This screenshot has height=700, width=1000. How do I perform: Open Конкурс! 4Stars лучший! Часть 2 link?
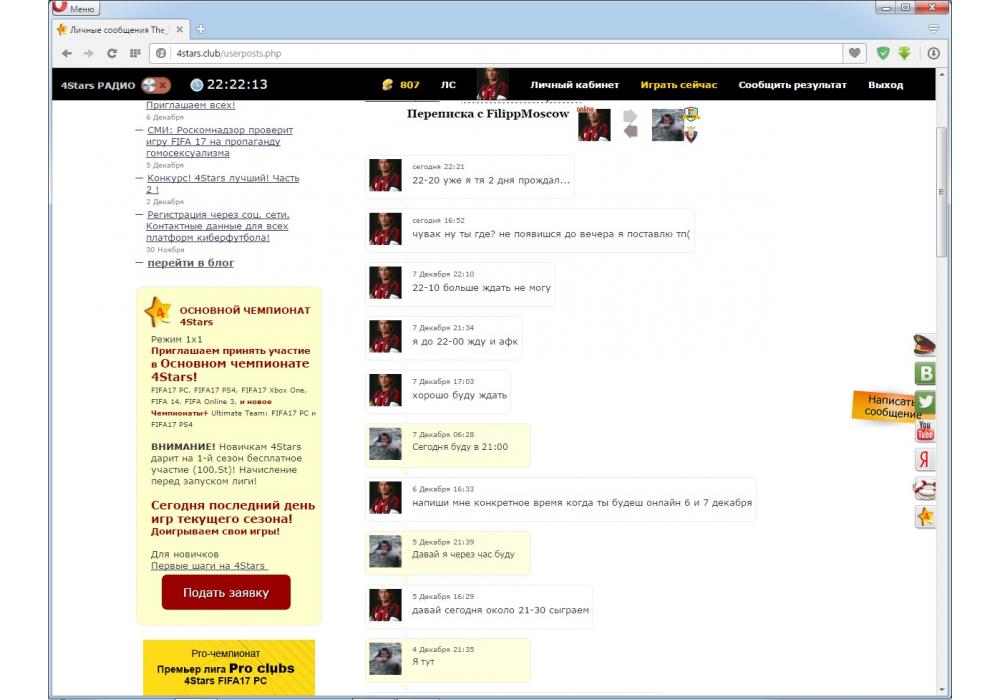[223, 184]
